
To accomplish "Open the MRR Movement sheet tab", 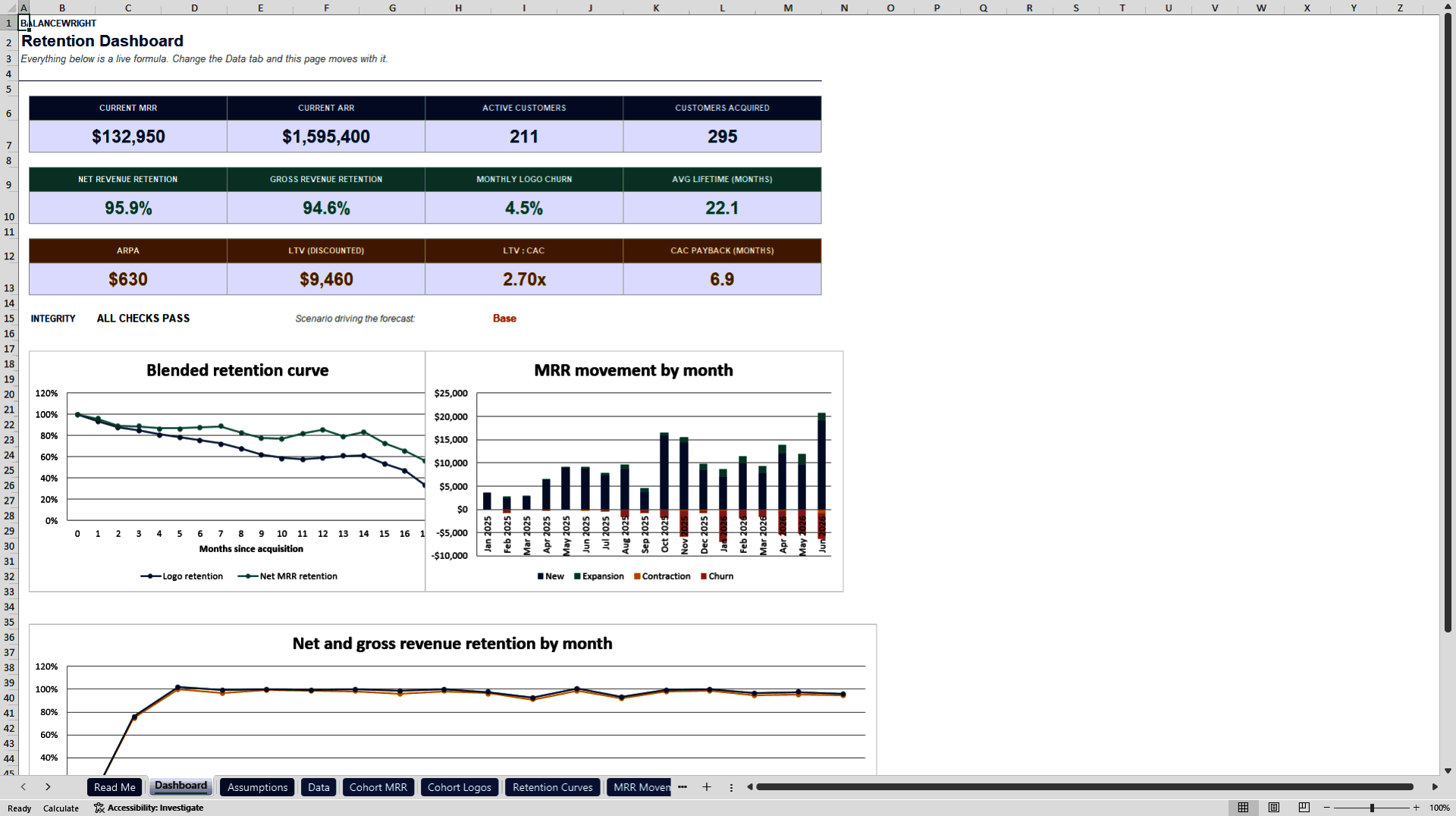I will pos(639,787).
